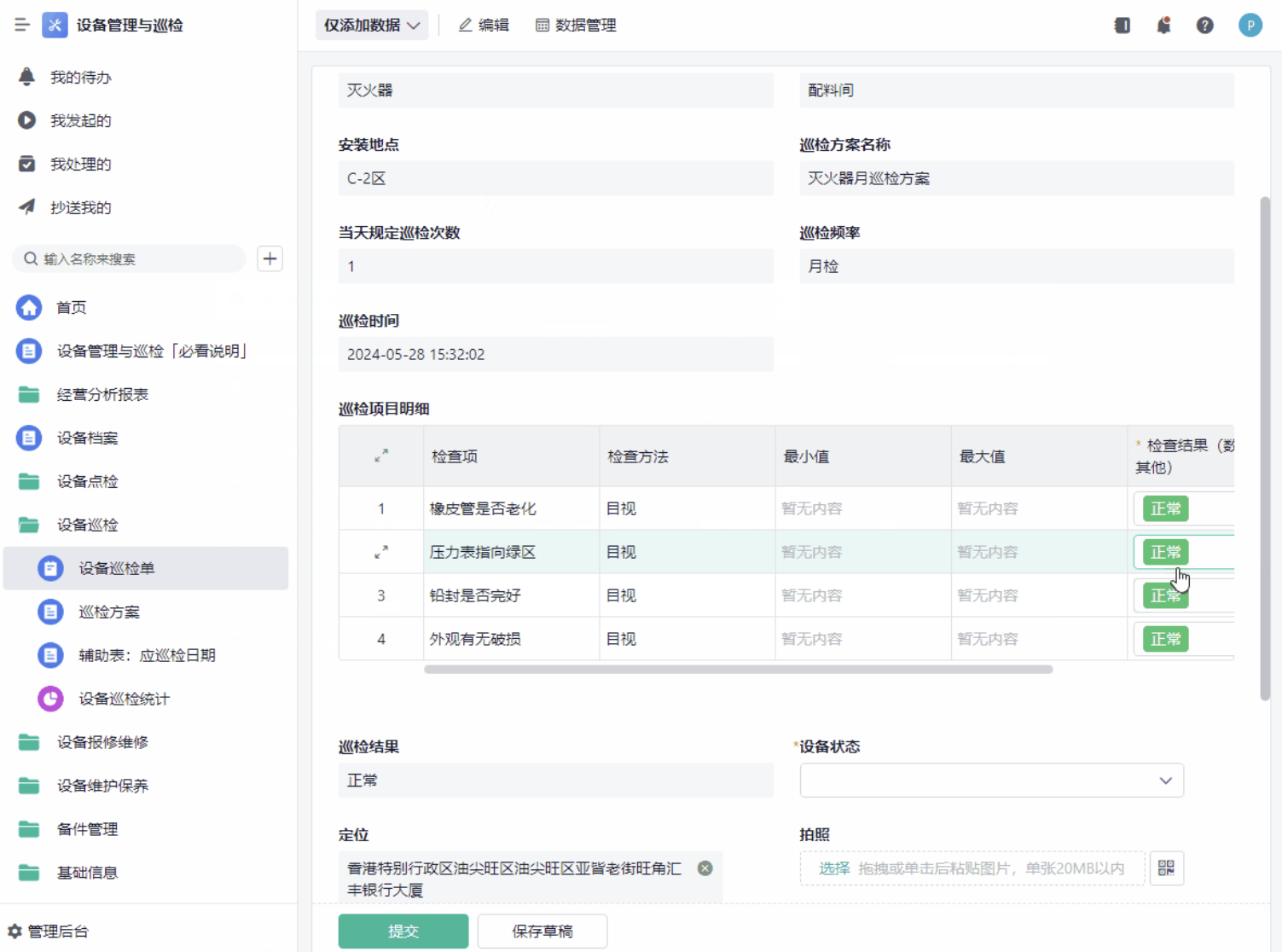Click the 检查项 column header
1282x952 pixels.
coord(512,456)
